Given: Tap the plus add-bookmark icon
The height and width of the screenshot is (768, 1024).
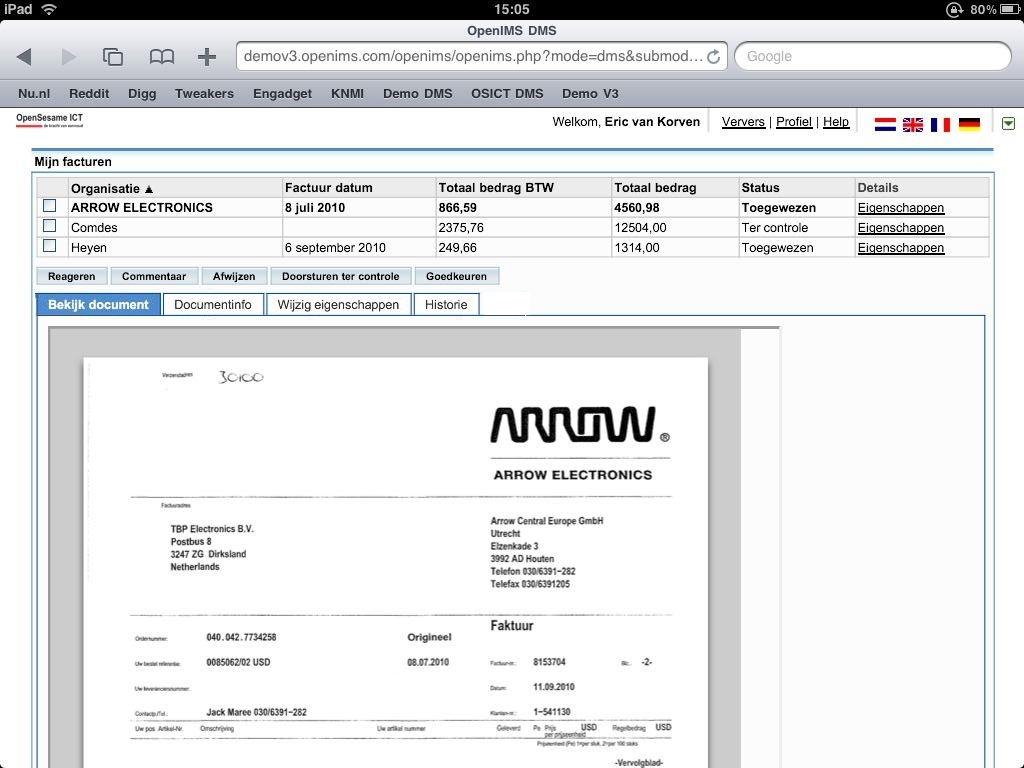Looking at the screenshot, I should click(207, 57).
